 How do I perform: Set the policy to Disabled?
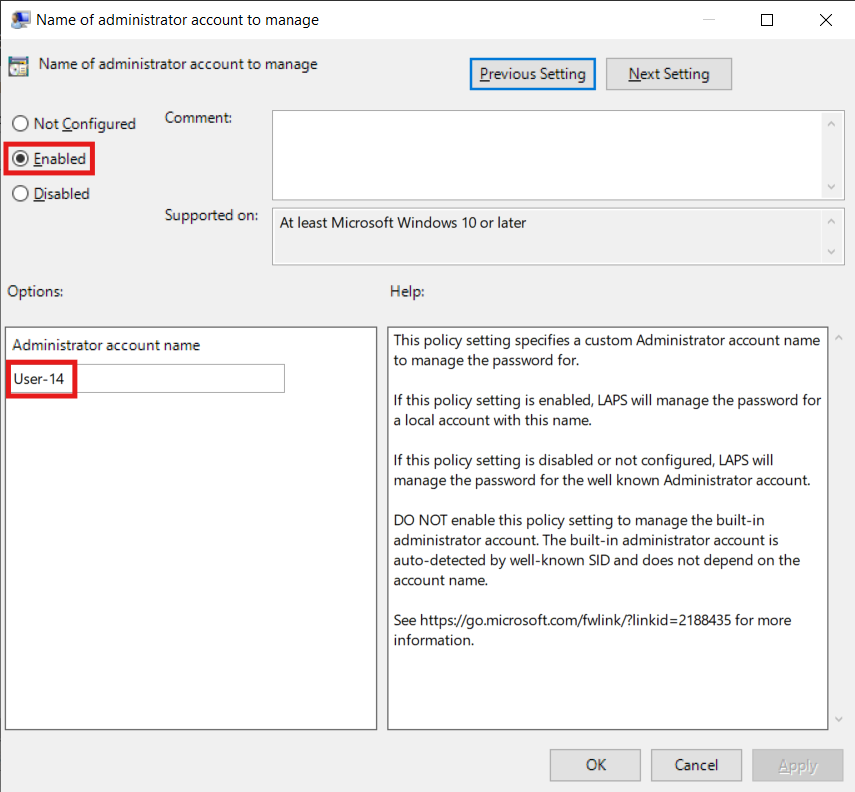pos(20,194)
